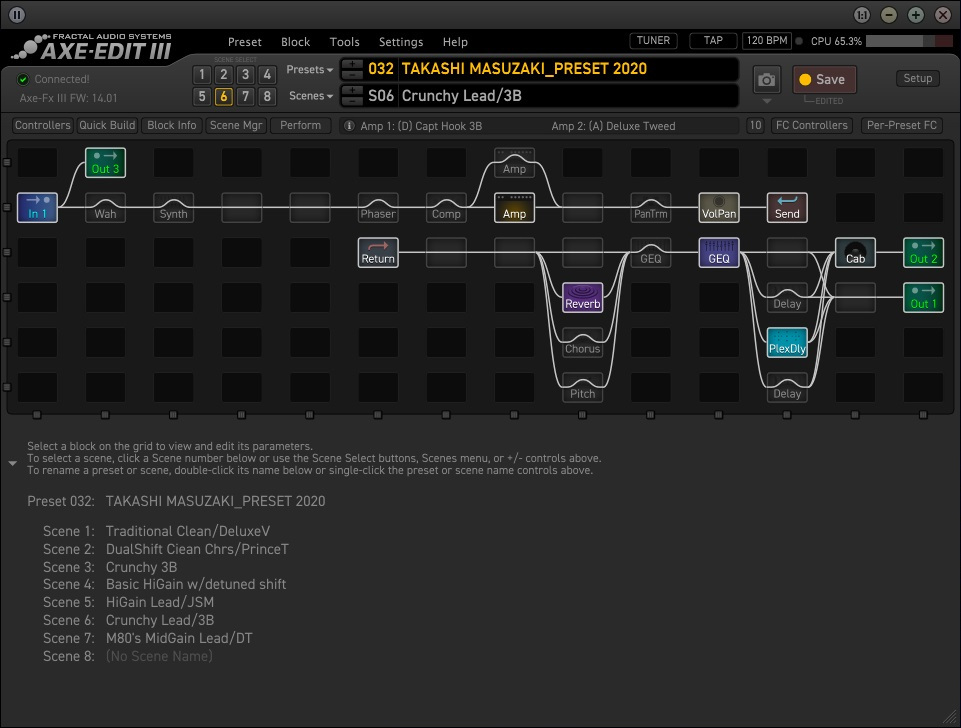The height and width of the screenshot is (728, 961).
Task: Click the Return block
Action: tap(378, 253)
